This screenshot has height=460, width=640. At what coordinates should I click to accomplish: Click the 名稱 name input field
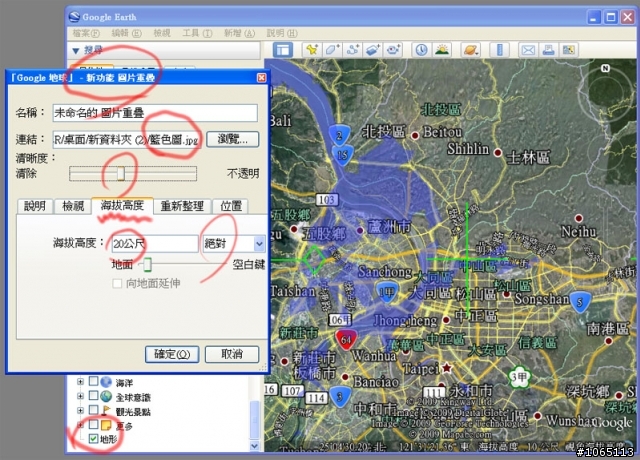click(x=155, y=113)
